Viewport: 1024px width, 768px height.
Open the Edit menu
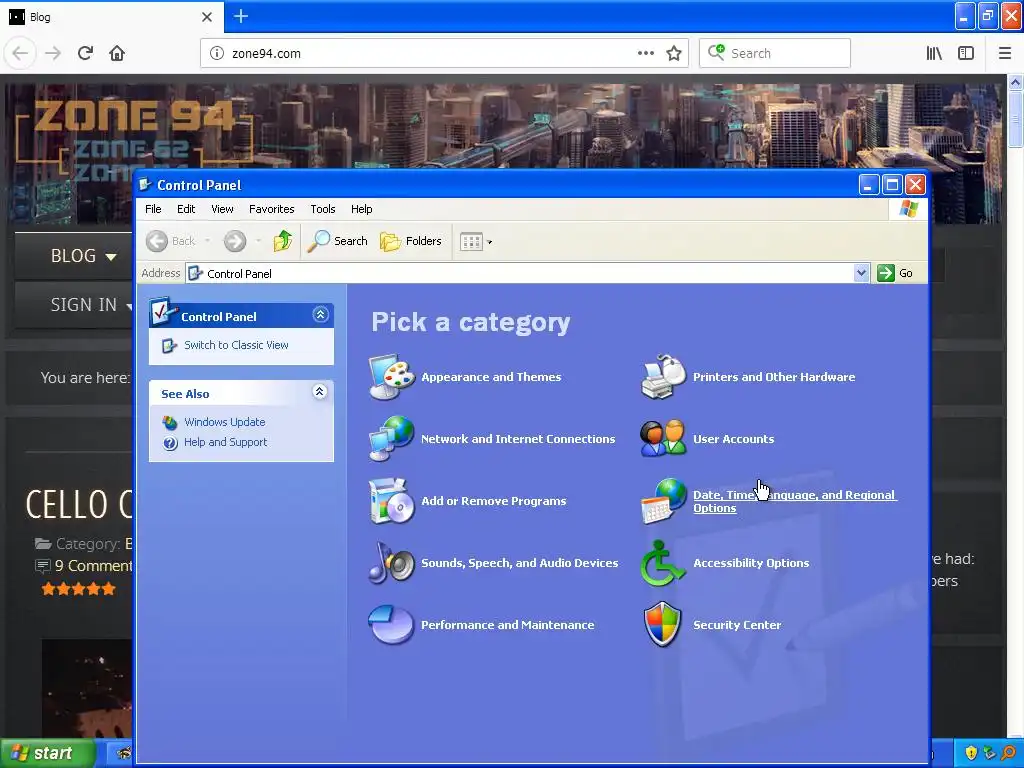(186, 209)
